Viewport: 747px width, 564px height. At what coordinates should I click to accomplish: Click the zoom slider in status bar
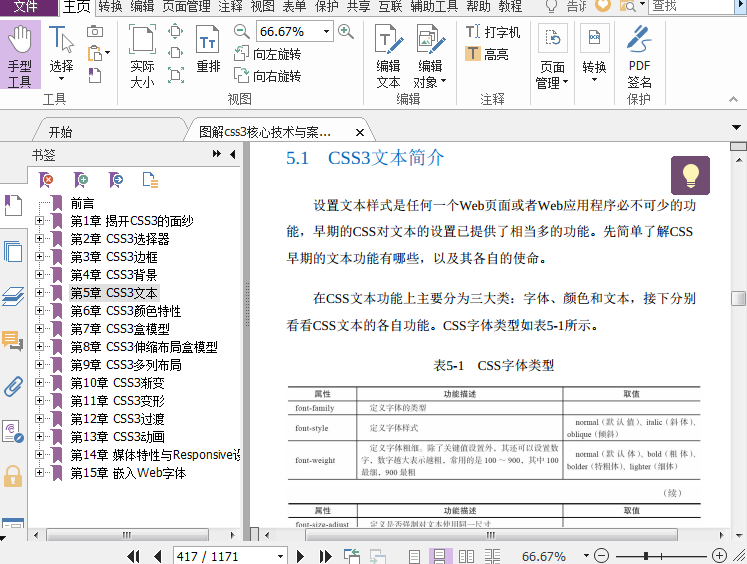point(648,556)
